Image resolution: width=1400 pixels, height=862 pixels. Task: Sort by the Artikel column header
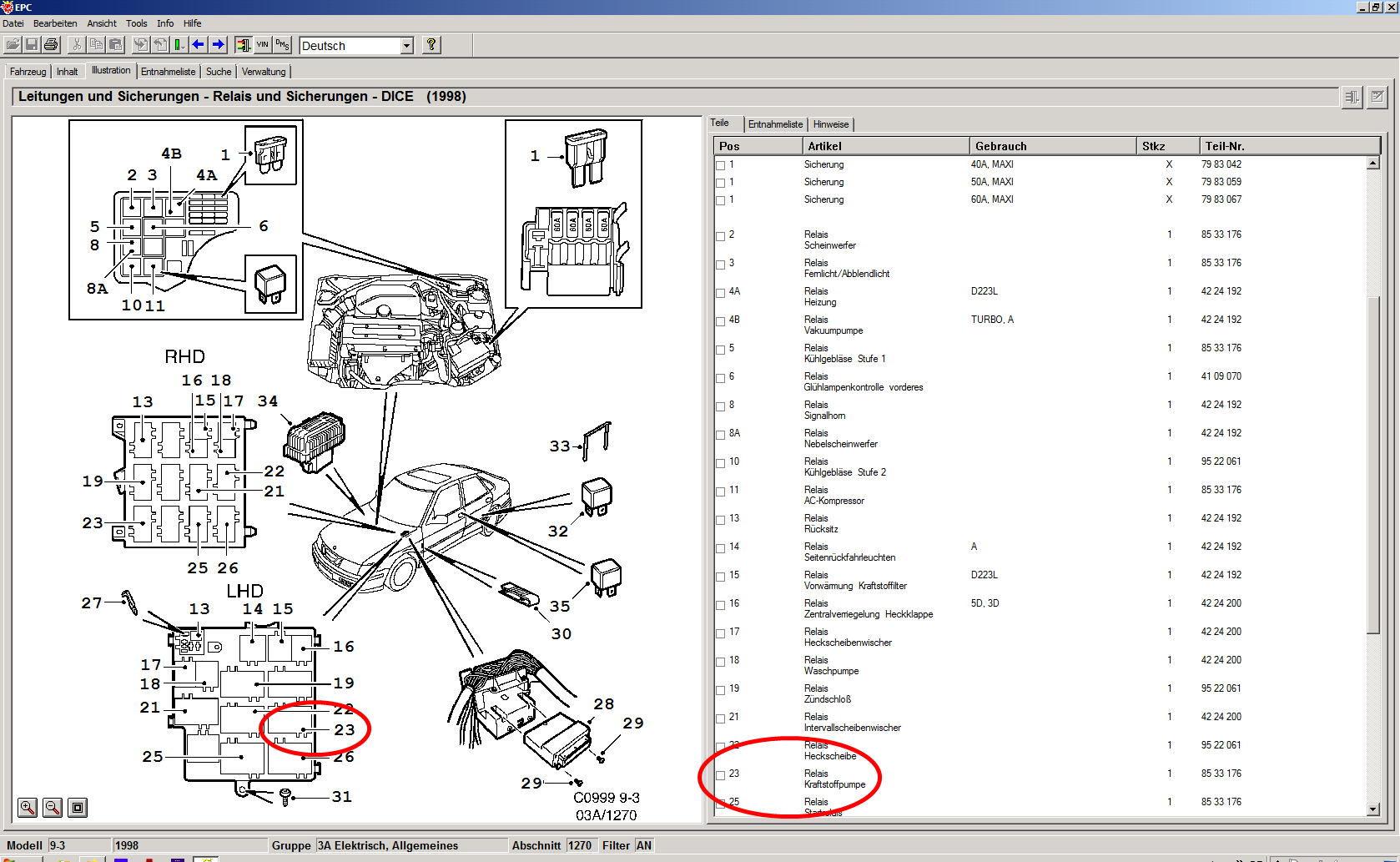tap(885, 146)
